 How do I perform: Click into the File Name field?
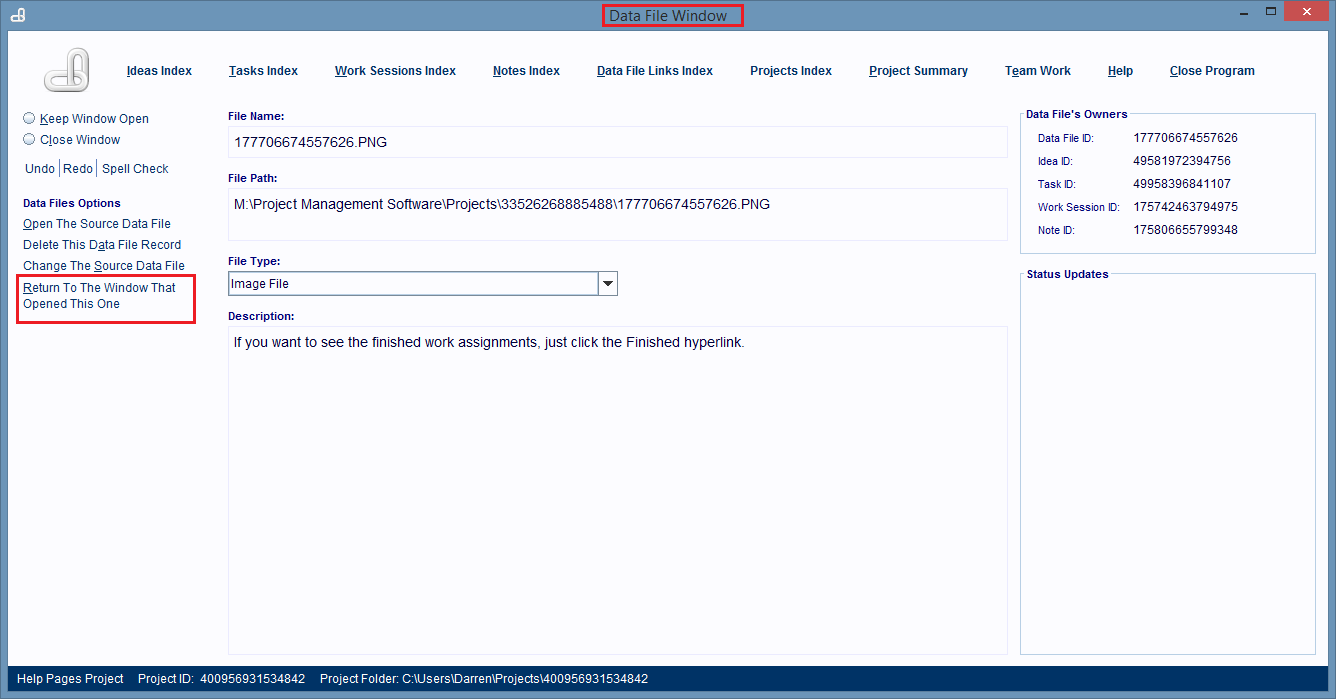click(617, 142)
